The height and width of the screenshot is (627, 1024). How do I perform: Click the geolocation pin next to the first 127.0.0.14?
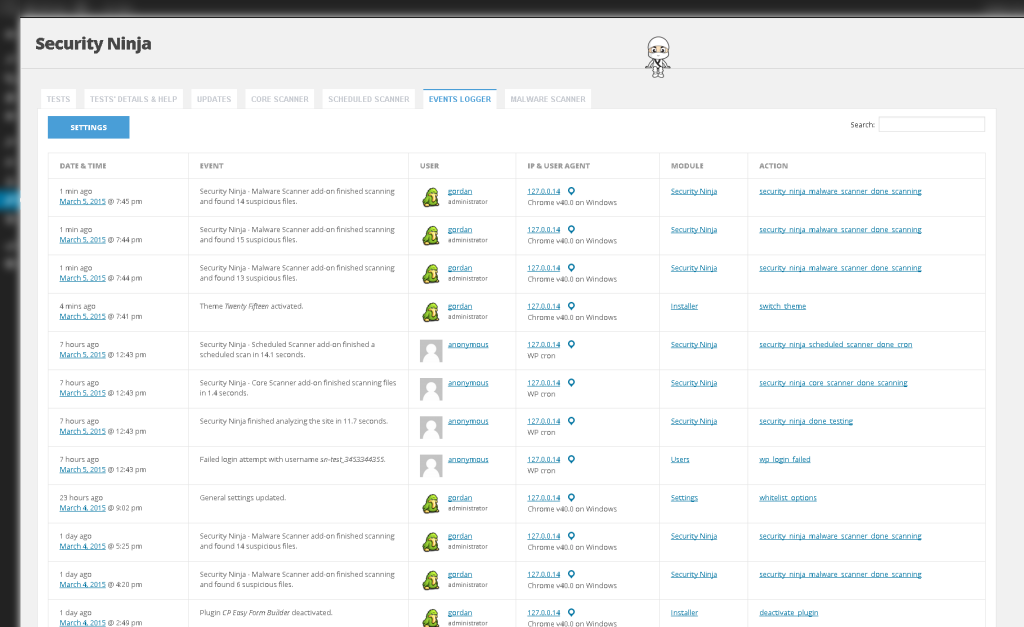(571, 190)
